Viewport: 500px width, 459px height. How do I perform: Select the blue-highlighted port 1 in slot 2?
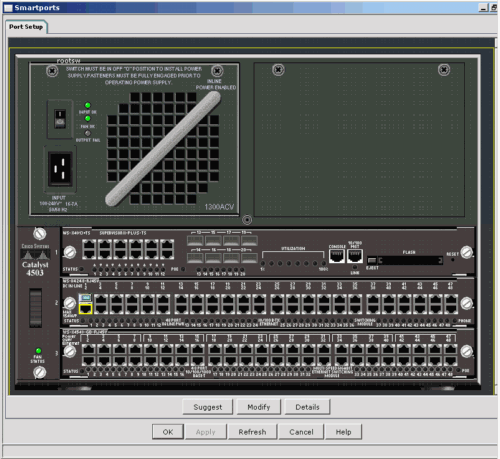coord(85,297)
